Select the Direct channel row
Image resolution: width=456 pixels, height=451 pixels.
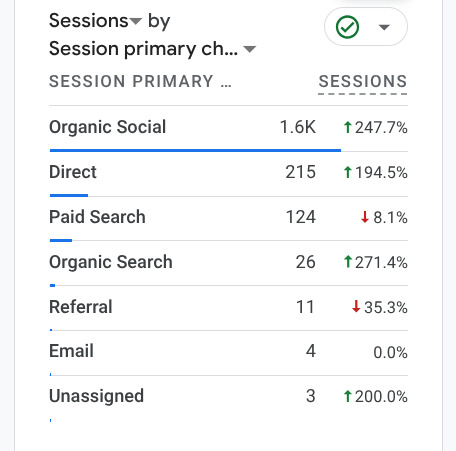(228, 174)
